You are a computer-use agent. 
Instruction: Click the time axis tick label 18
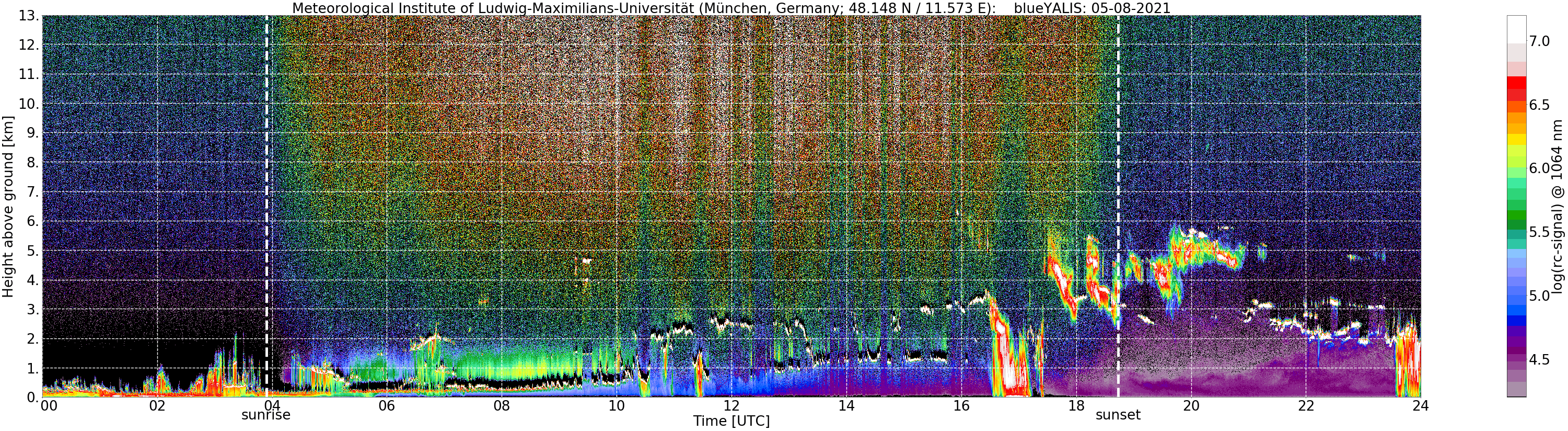(1076, 406)
